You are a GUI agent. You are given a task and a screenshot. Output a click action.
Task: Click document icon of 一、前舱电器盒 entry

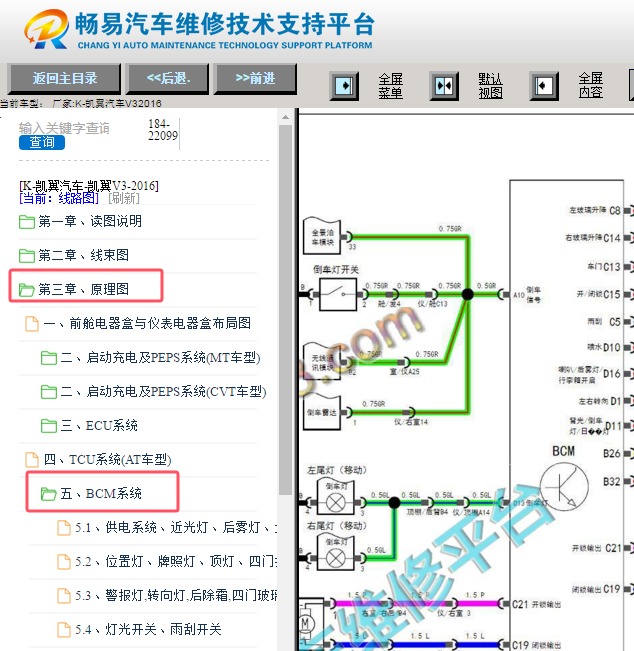click(32, 324)
